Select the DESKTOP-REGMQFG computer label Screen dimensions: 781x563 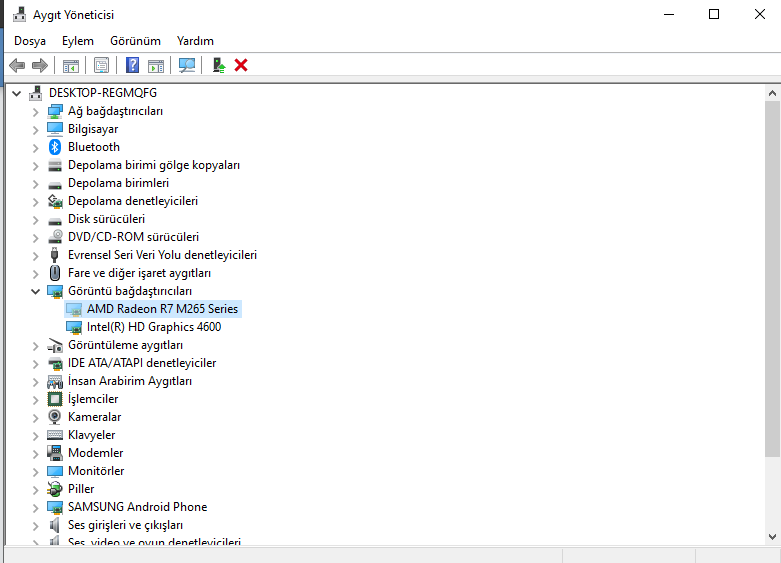pyautogui.click(x=103, y=93)
